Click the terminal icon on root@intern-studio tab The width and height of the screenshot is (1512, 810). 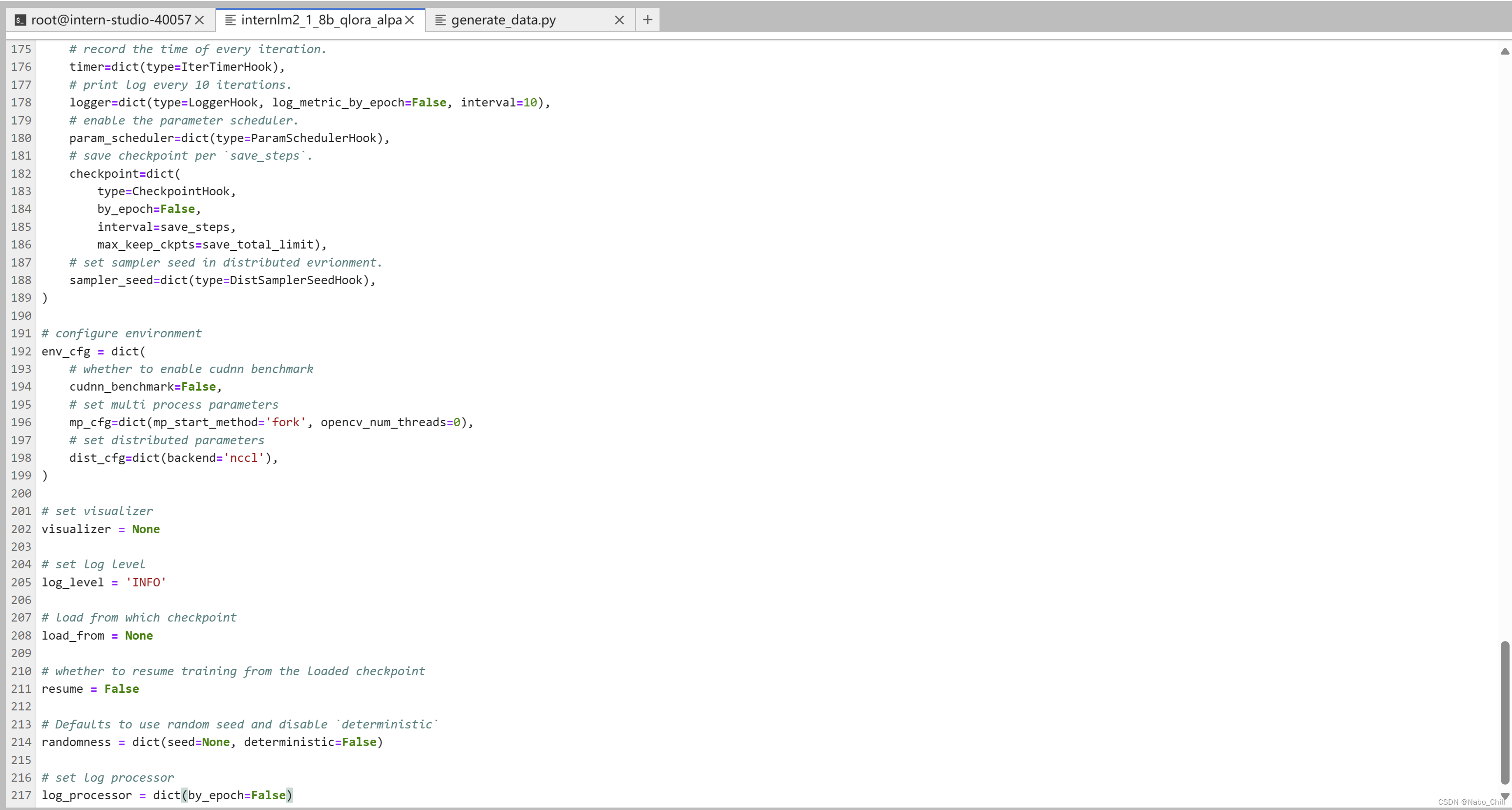click(x=20, y=20)
